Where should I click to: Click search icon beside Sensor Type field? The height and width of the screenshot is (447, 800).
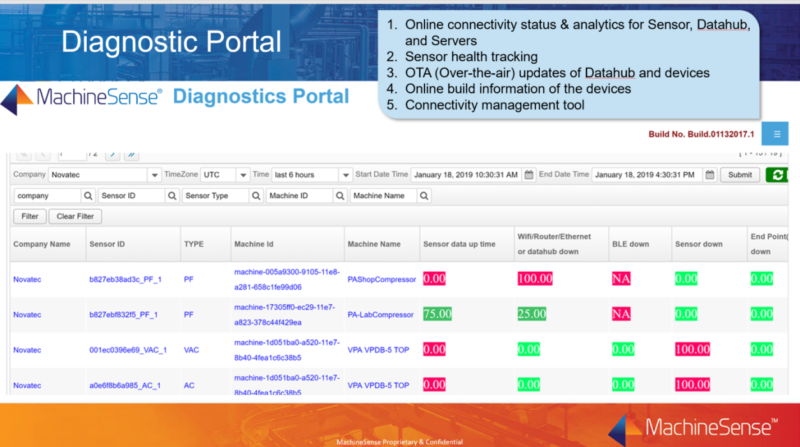click(256, 196)
